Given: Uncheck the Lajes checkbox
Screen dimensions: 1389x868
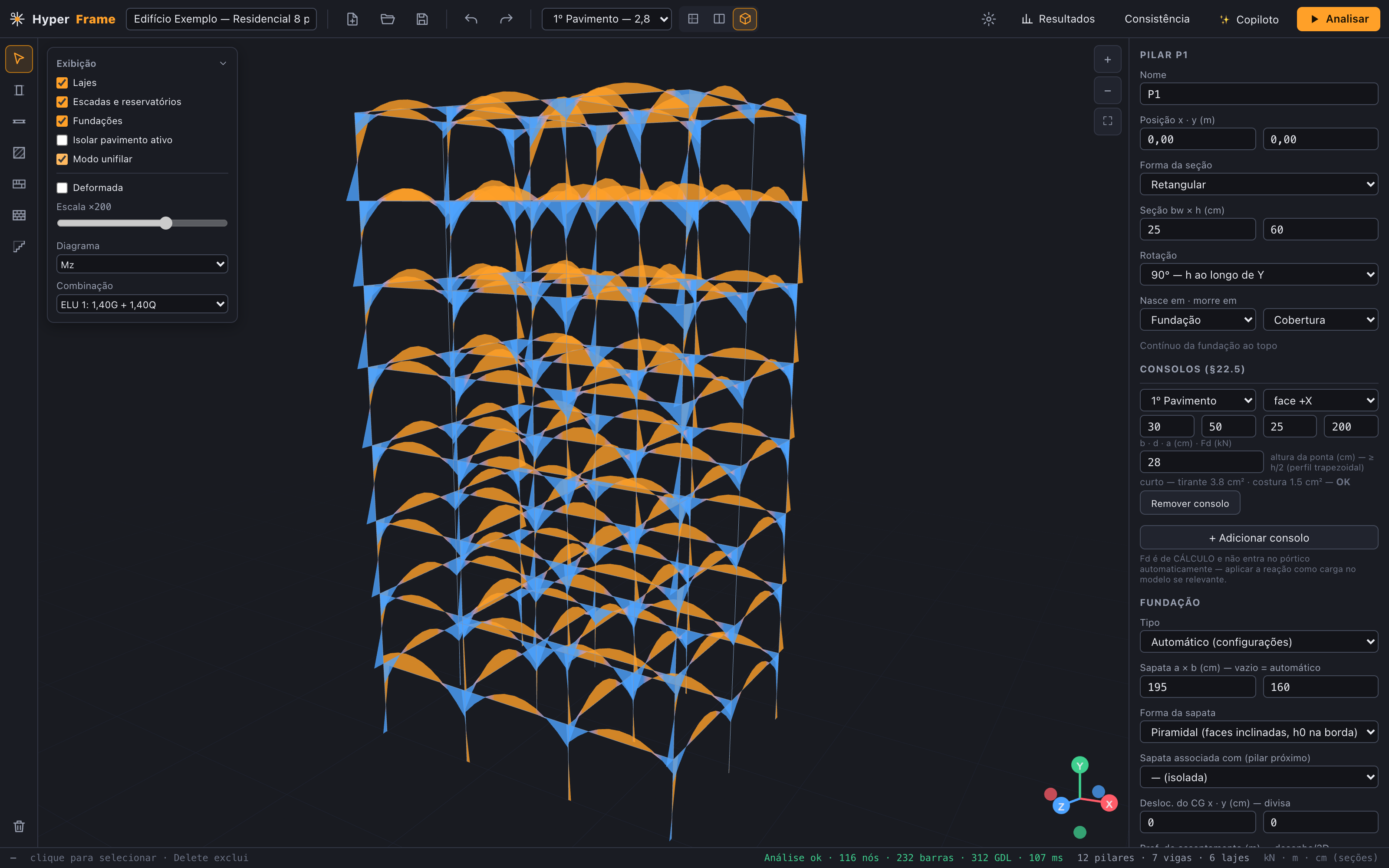Looking at the screenshot, I should 62,82.
